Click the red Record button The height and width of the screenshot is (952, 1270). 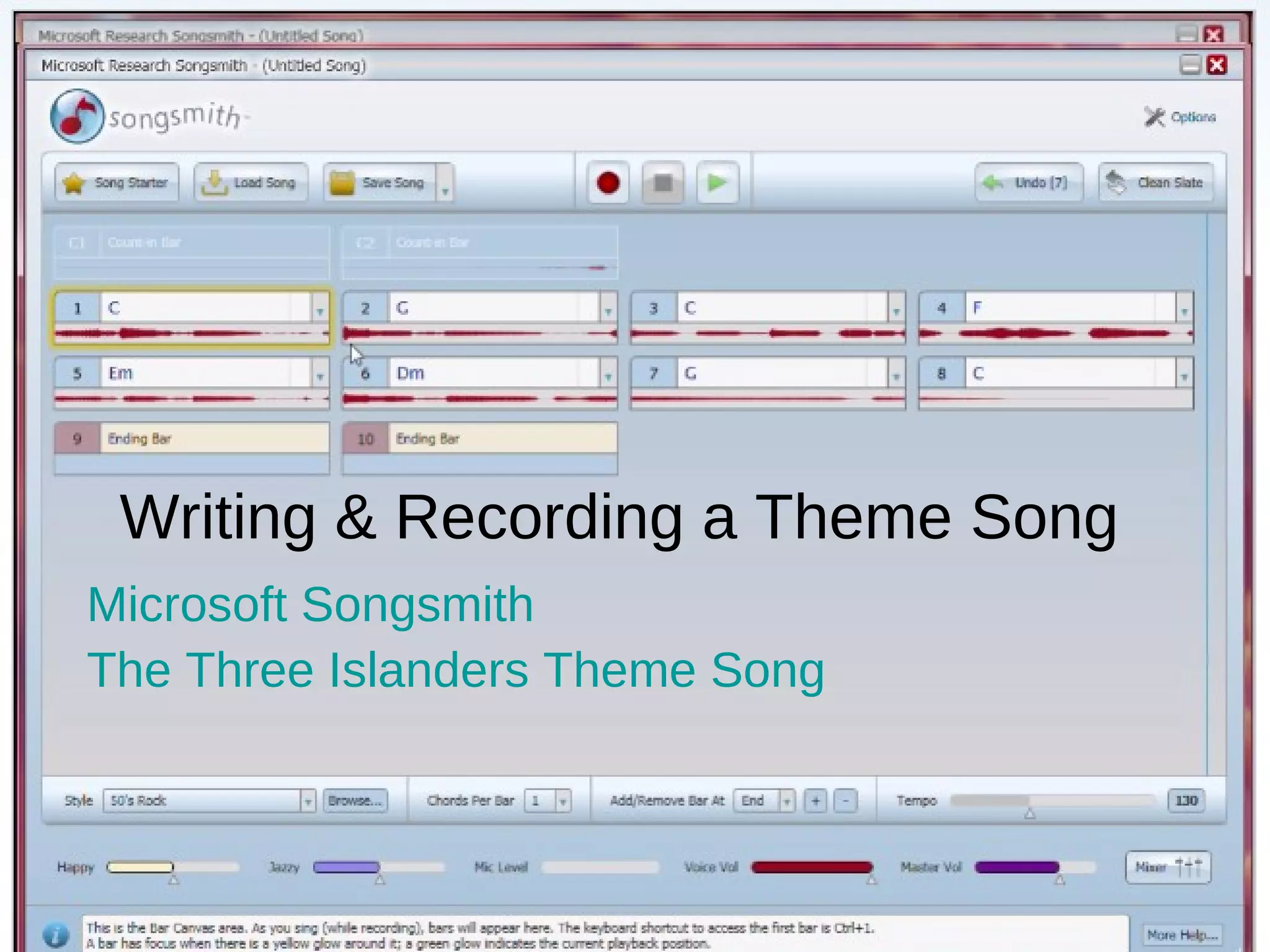(608, 183)
